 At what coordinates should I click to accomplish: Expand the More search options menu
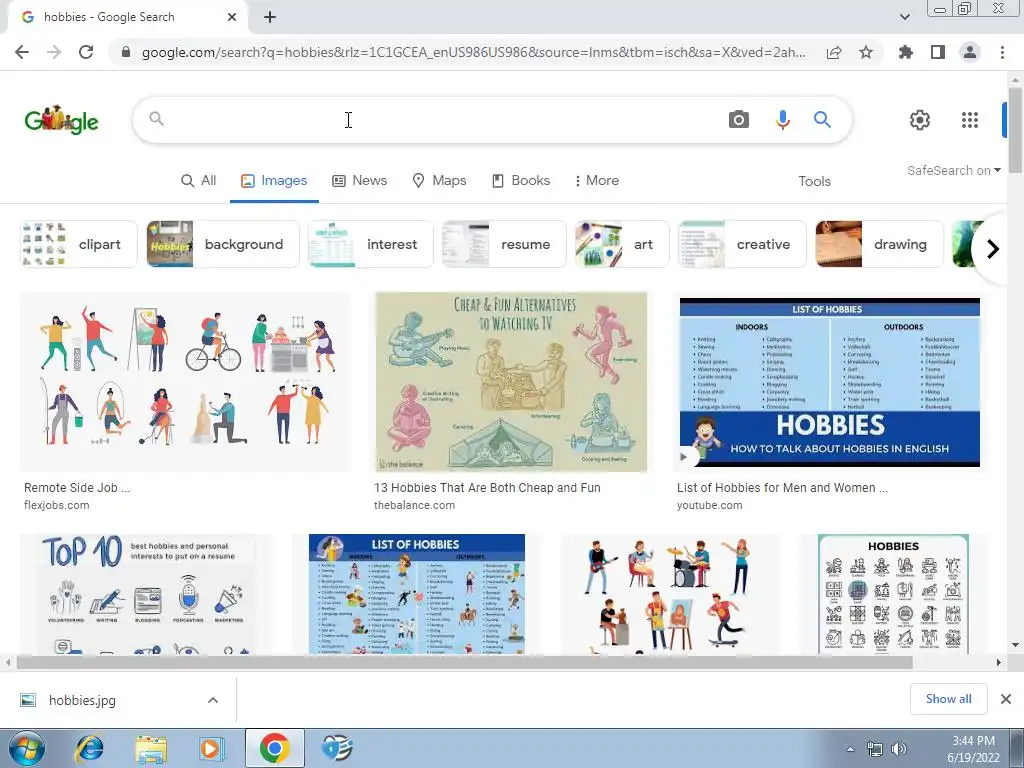point(596,181)
